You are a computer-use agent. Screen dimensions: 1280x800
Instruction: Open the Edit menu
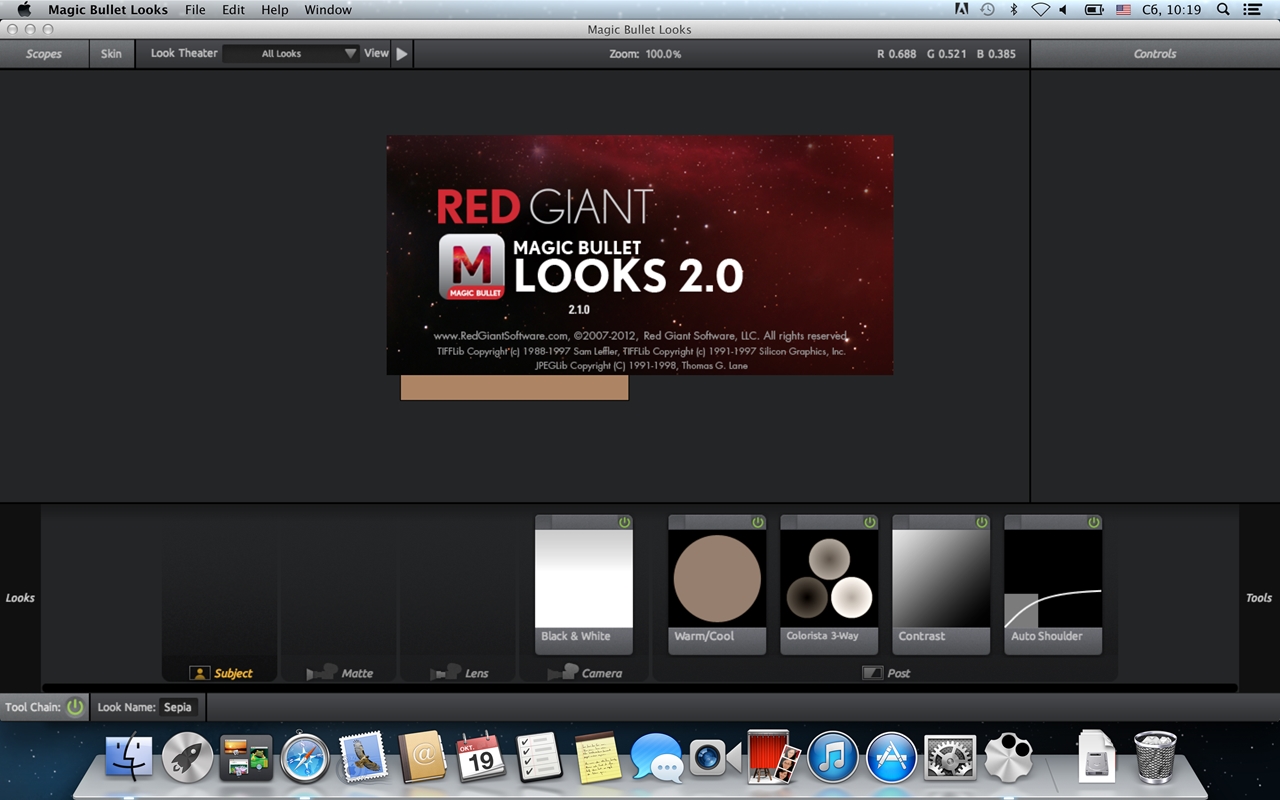[233, 10]
